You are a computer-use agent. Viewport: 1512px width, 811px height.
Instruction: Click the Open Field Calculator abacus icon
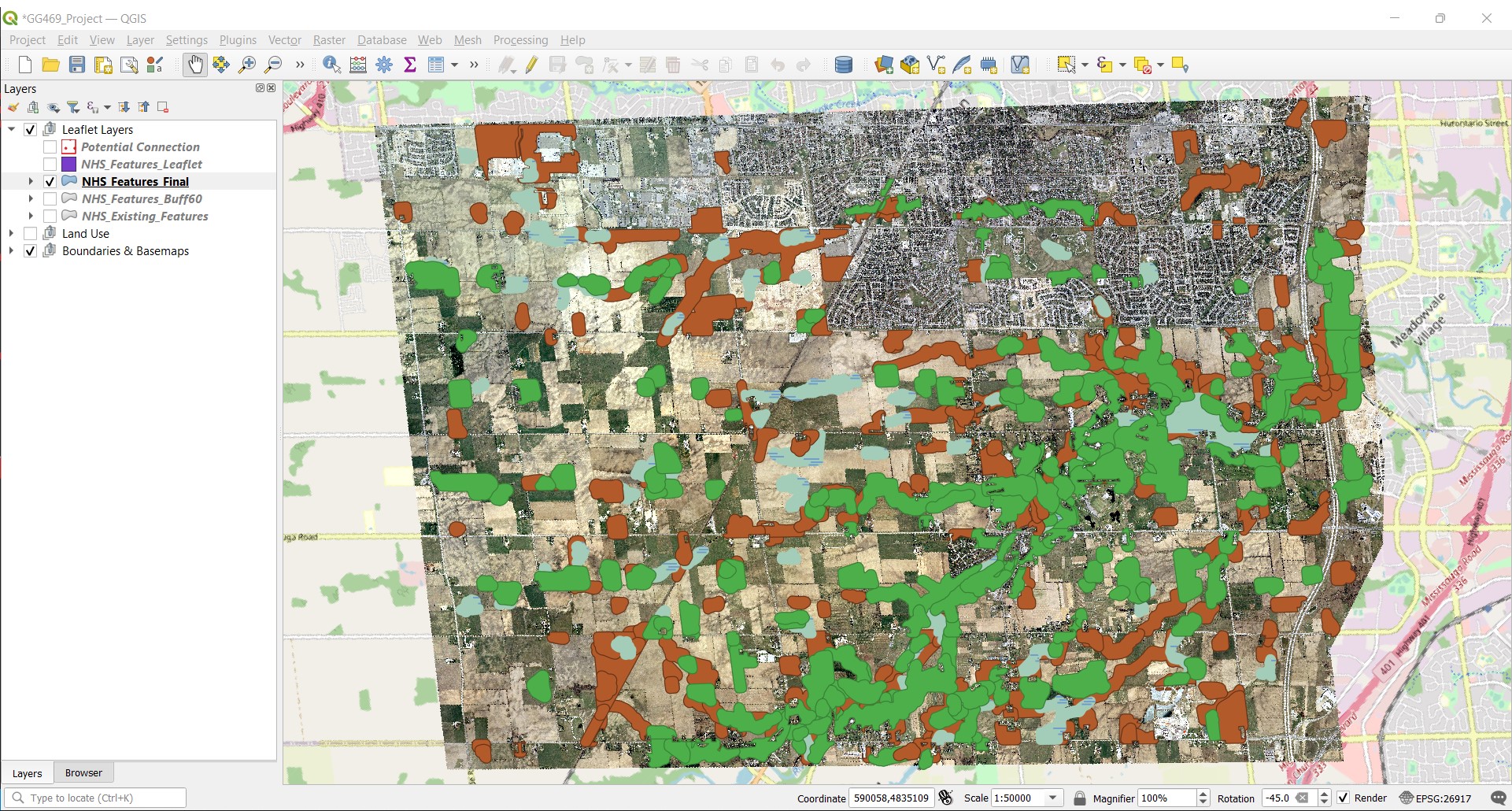tap(358, 65)
